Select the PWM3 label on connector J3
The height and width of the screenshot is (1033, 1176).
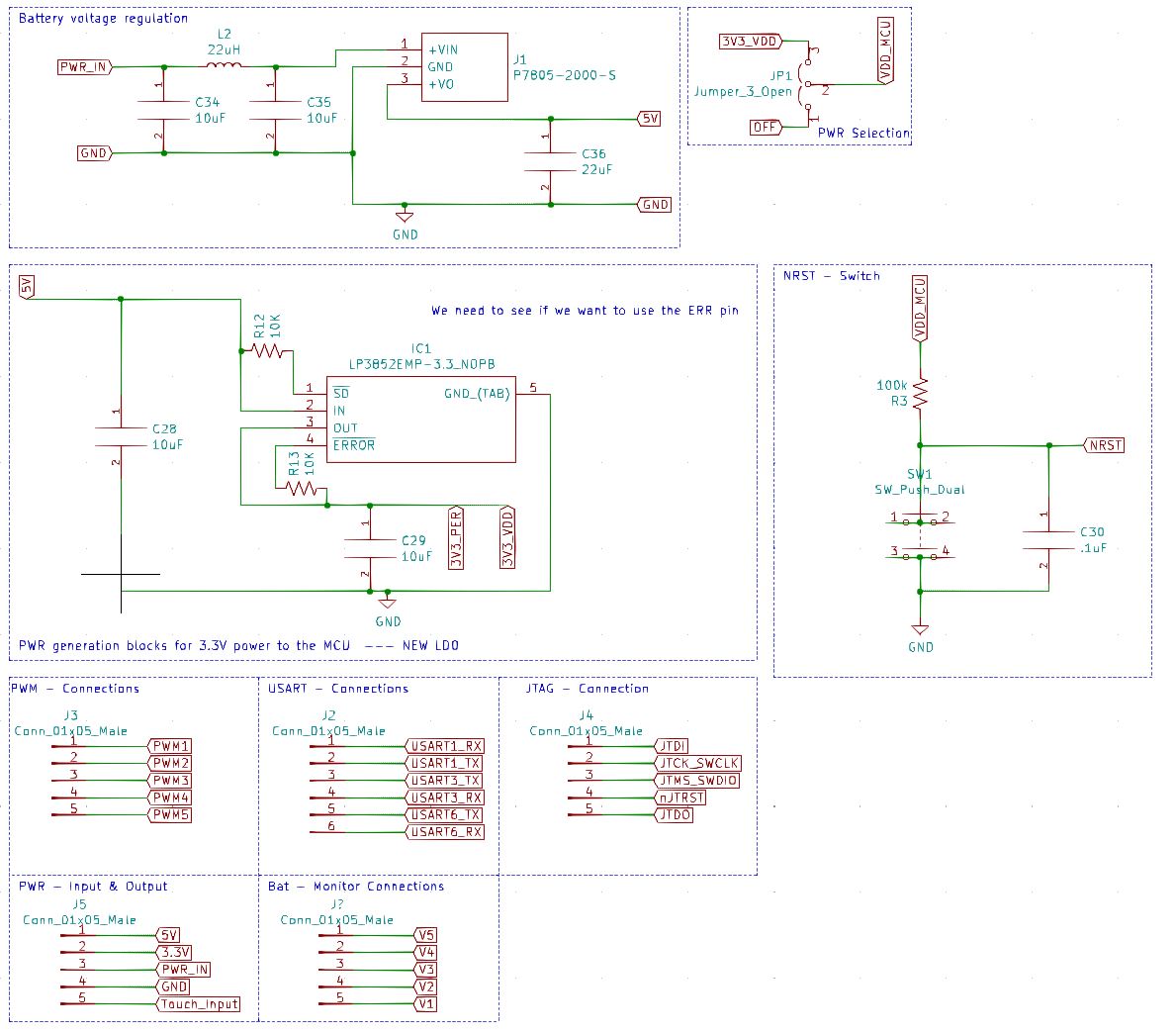[x=169, y=781]
